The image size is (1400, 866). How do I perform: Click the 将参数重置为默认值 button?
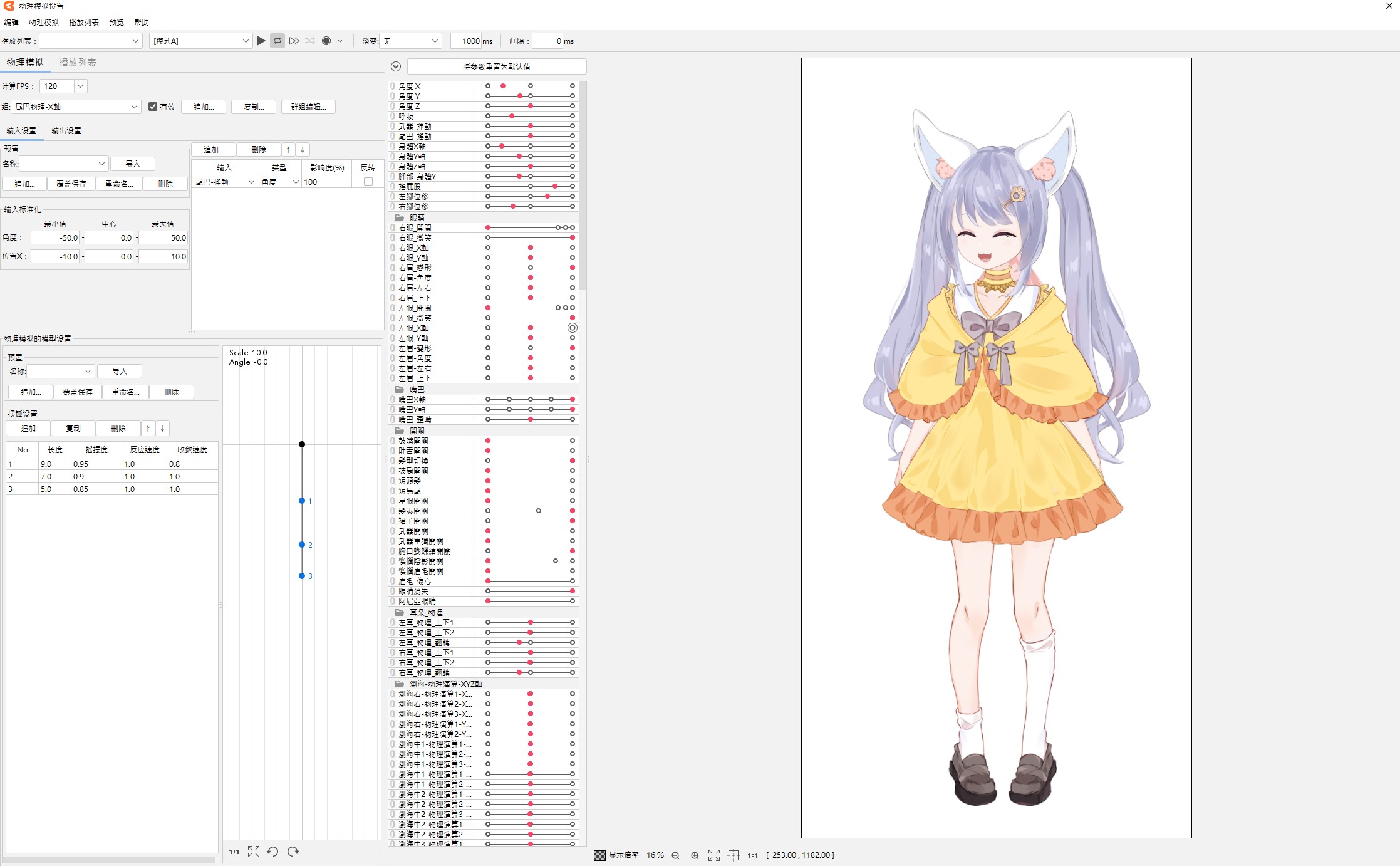click(x=497, y=66)
